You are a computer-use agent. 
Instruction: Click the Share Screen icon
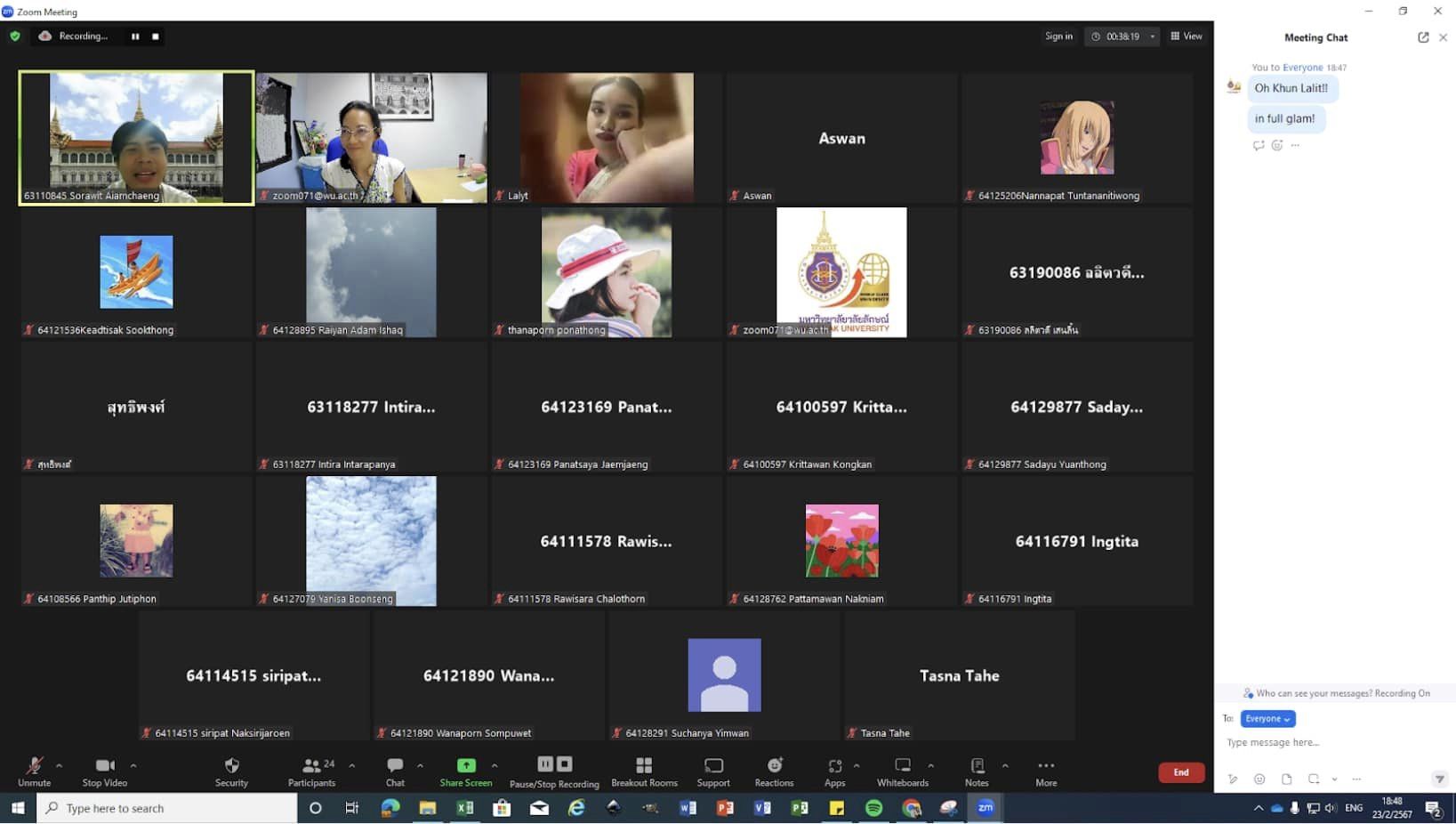click(465, 766)
